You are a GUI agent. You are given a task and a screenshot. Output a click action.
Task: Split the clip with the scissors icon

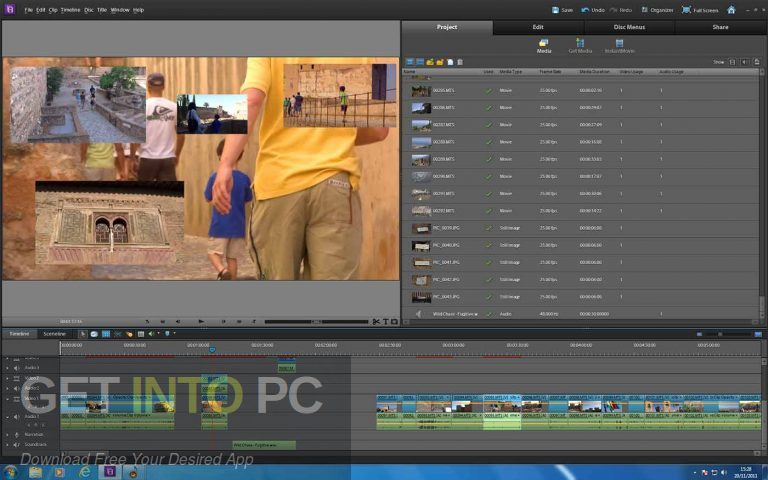tap(376, 322)
